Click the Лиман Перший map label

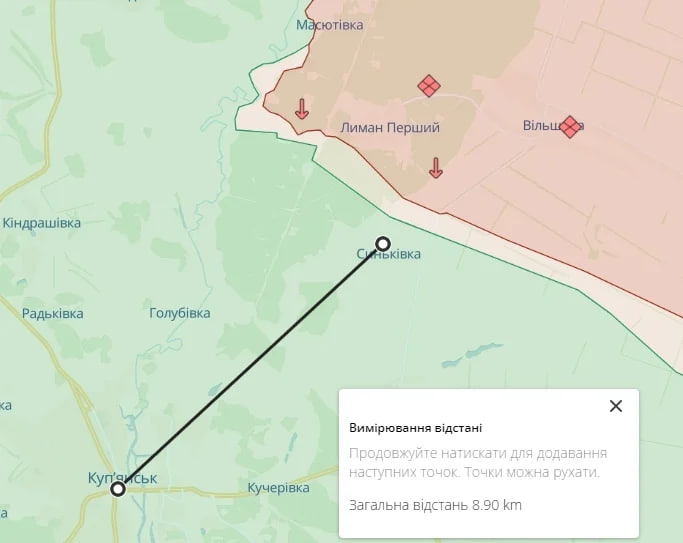pos(390,128)
